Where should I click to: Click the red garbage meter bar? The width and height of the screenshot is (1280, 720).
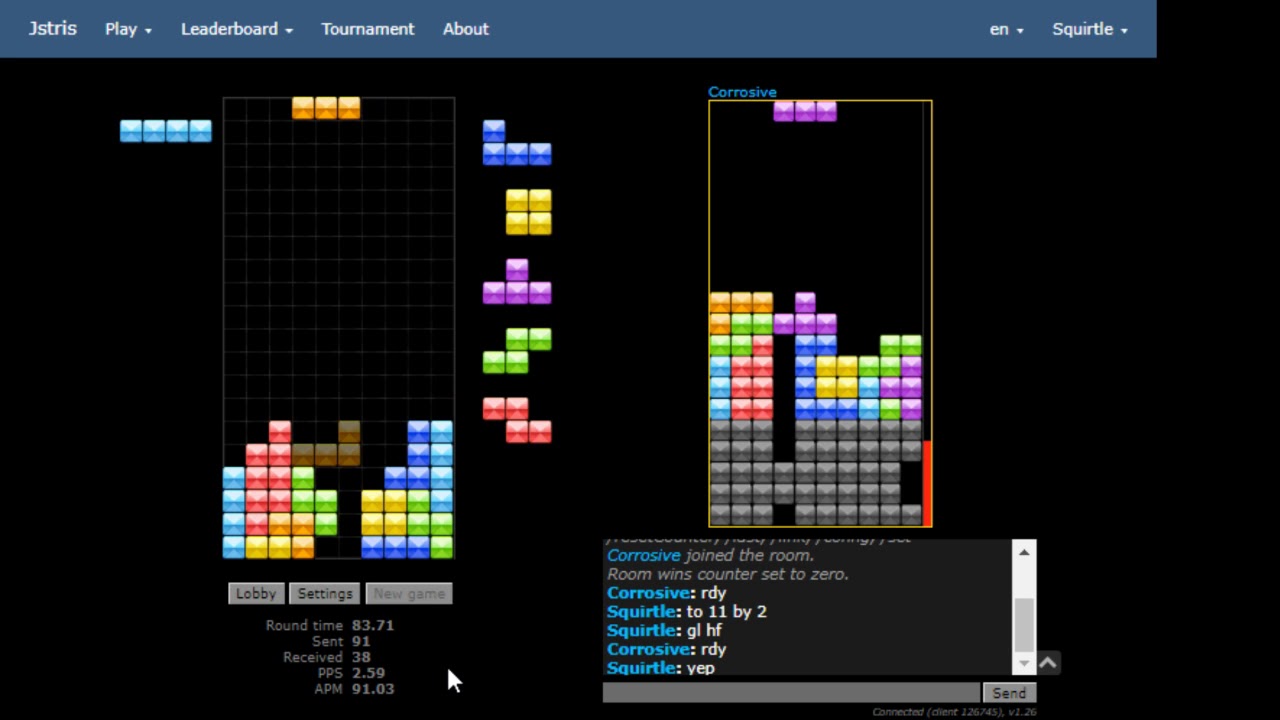pos(927,483)
